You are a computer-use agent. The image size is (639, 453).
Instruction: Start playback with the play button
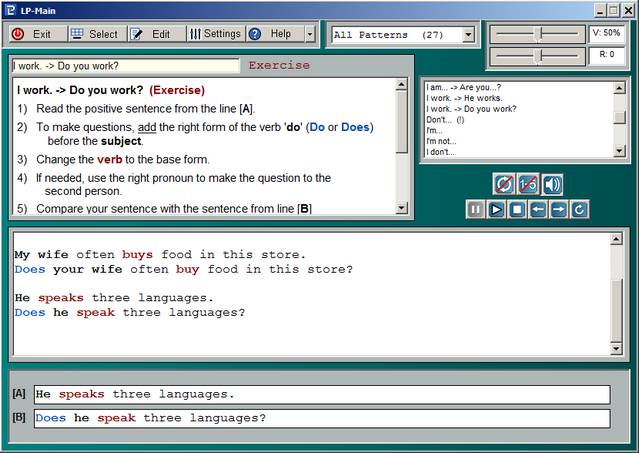coord(496,210)
